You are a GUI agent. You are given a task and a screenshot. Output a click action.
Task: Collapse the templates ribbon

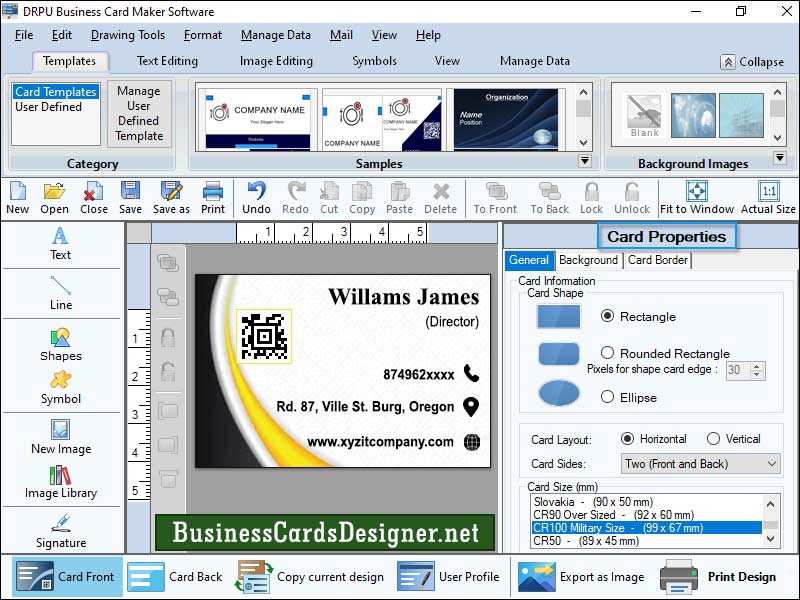(x=750, y=61)
